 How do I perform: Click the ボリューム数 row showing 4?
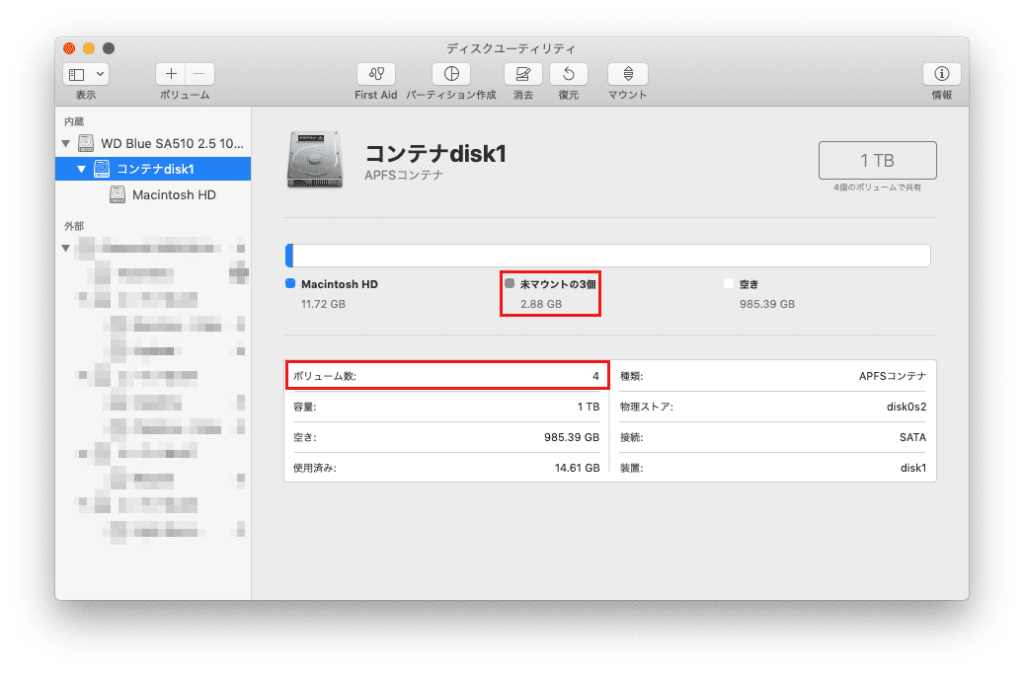tap(447, 376)
